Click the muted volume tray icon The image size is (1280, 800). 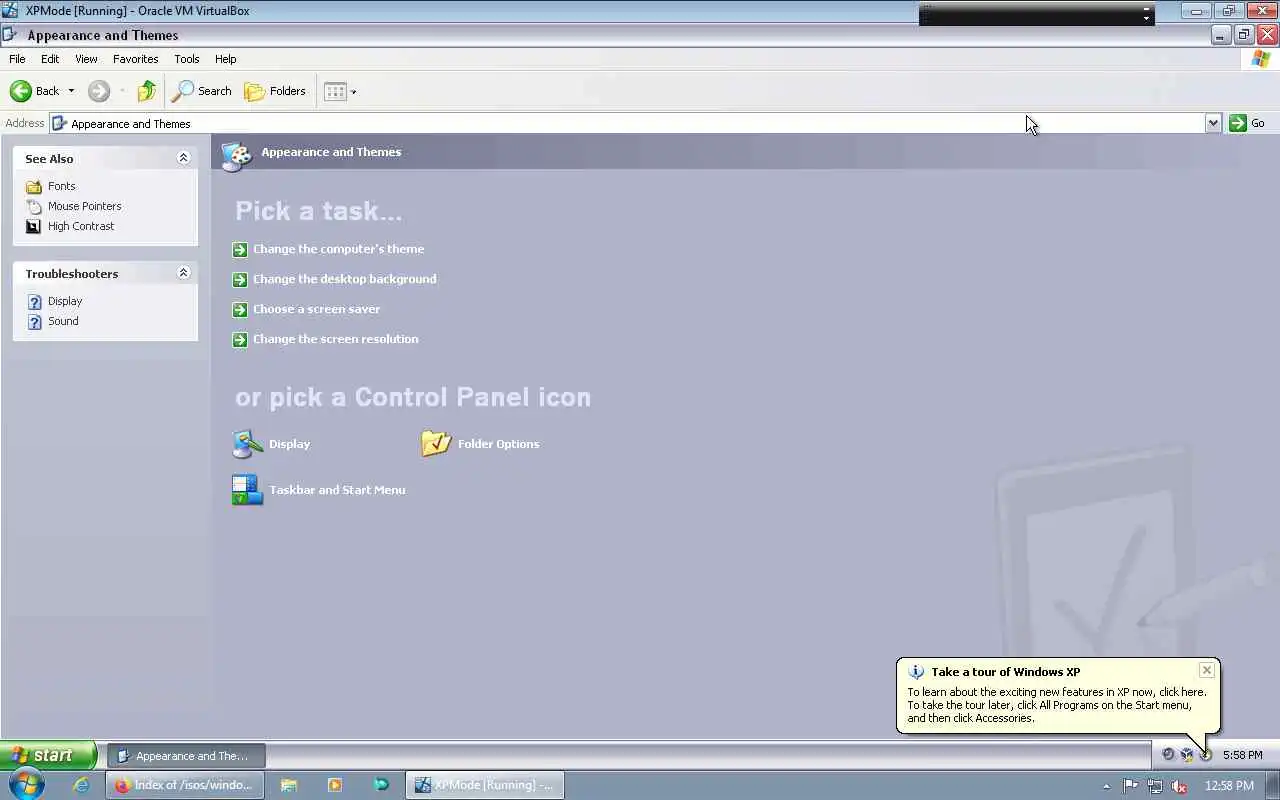point(1179,786)
